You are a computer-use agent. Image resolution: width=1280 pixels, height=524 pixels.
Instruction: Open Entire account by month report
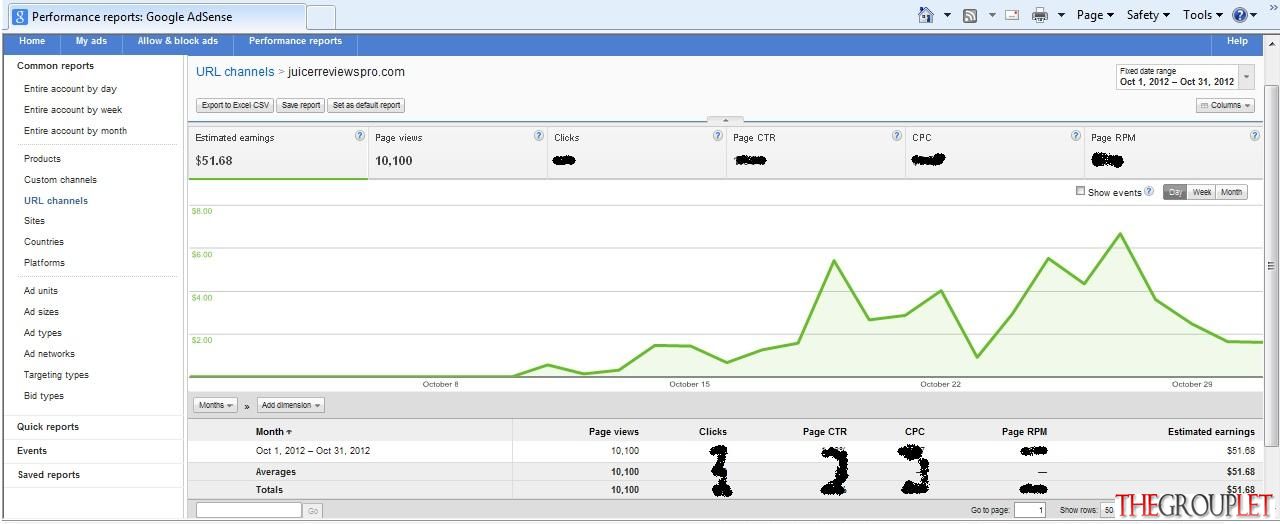point(75,131)
